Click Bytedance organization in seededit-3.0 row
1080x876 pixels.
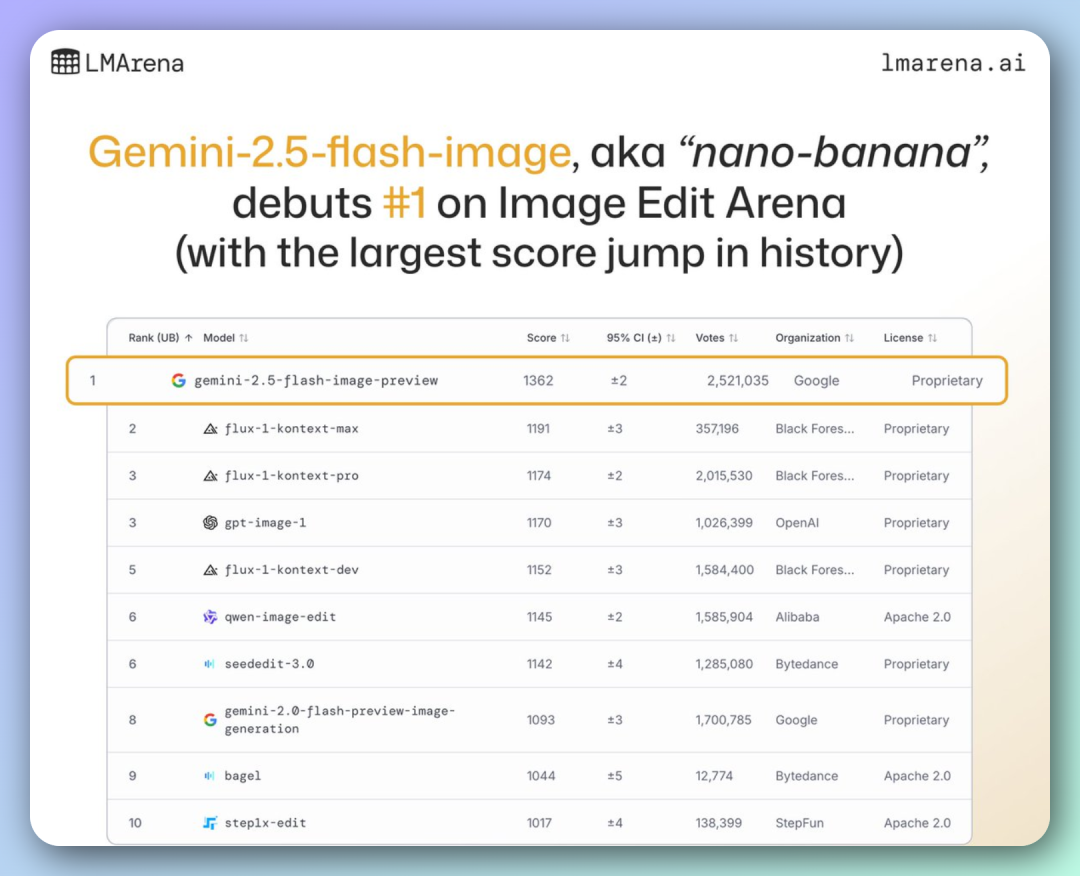pos(807,664)
